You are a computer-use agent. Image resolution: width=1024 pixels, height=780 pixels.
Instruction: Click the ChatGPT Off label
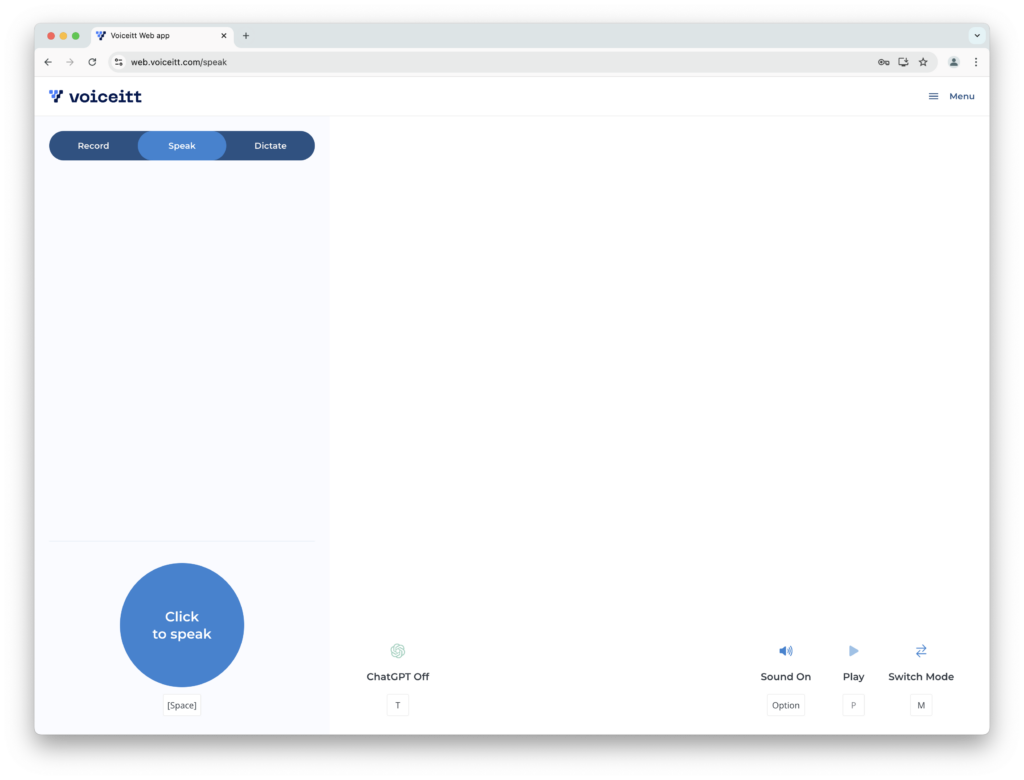(398, 677)
